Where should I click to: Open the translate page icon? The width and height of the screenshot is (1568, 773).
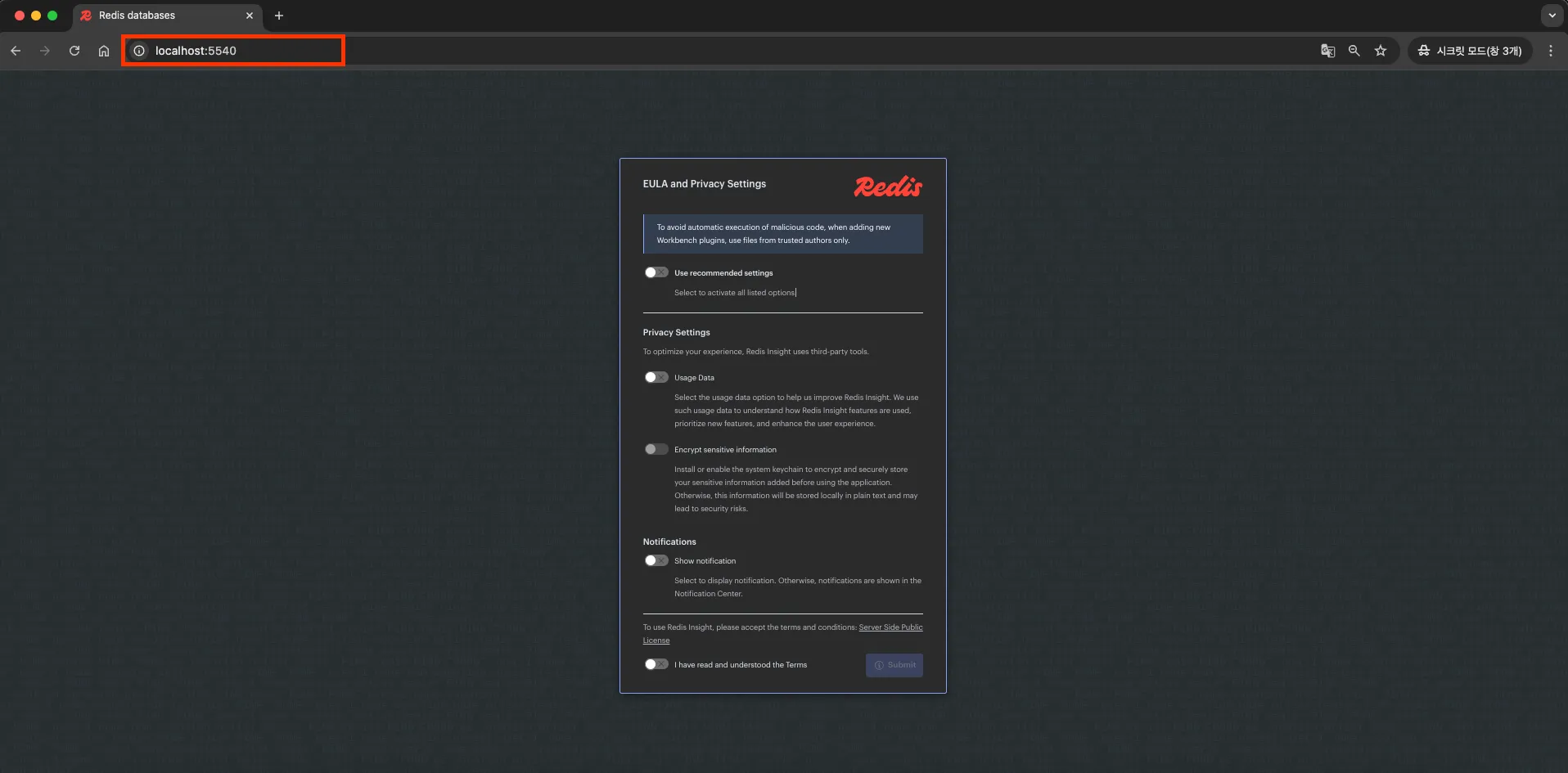tap(1328, 51)
